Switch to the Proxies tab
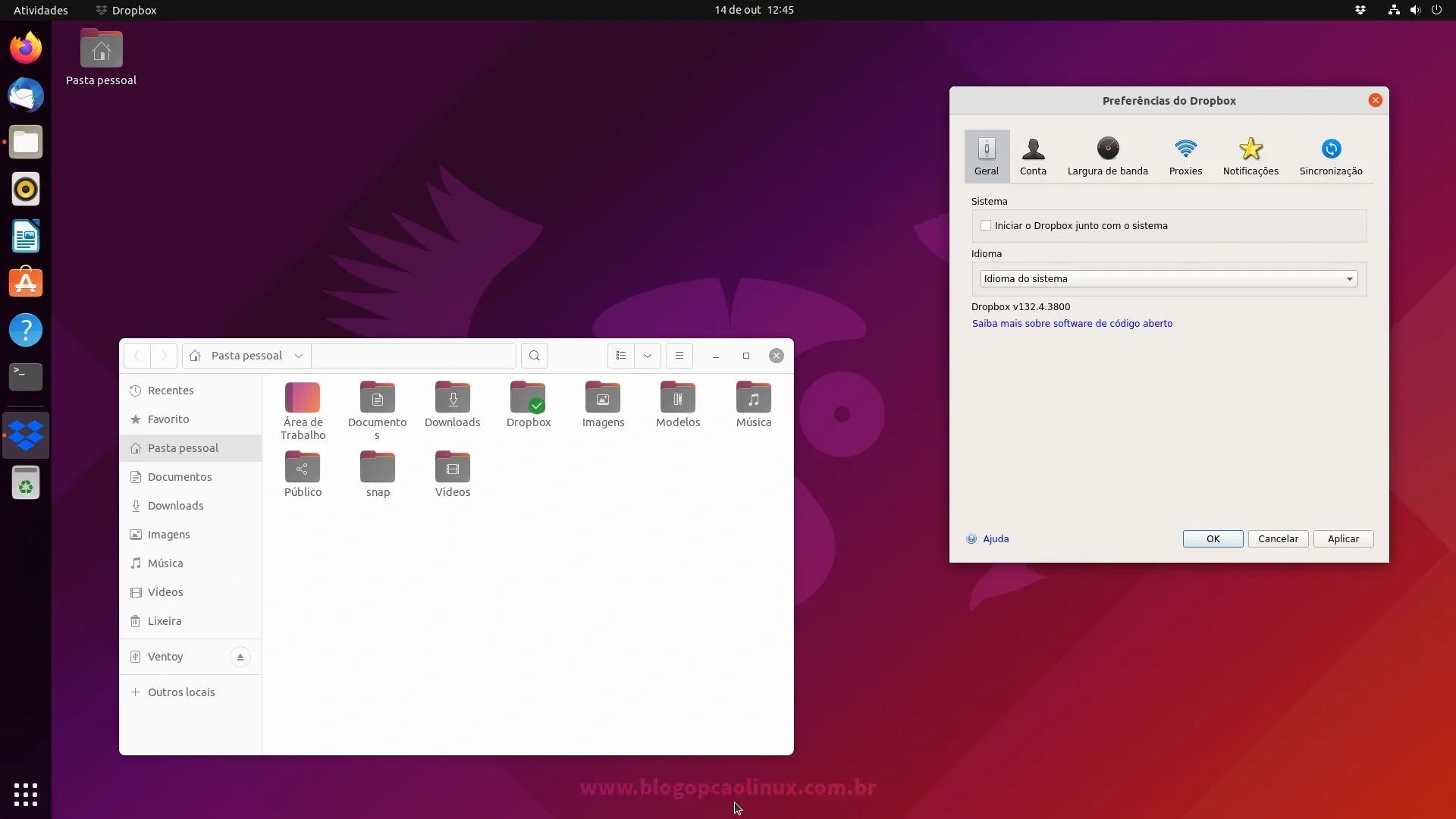This screenshot has width=1456, height=819. [x=1185, y=156]
